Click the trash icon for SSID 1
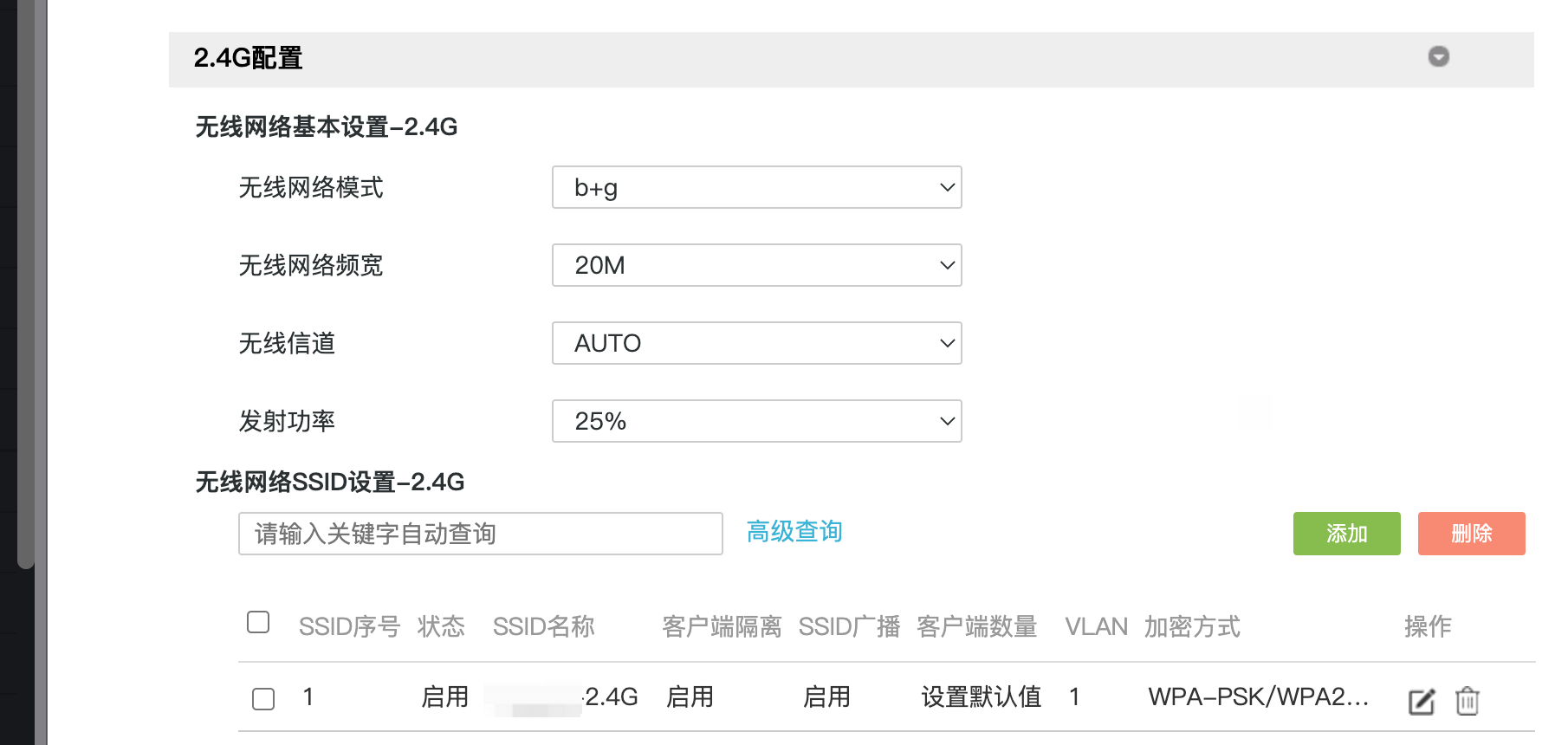 [x=1467, y=701]
